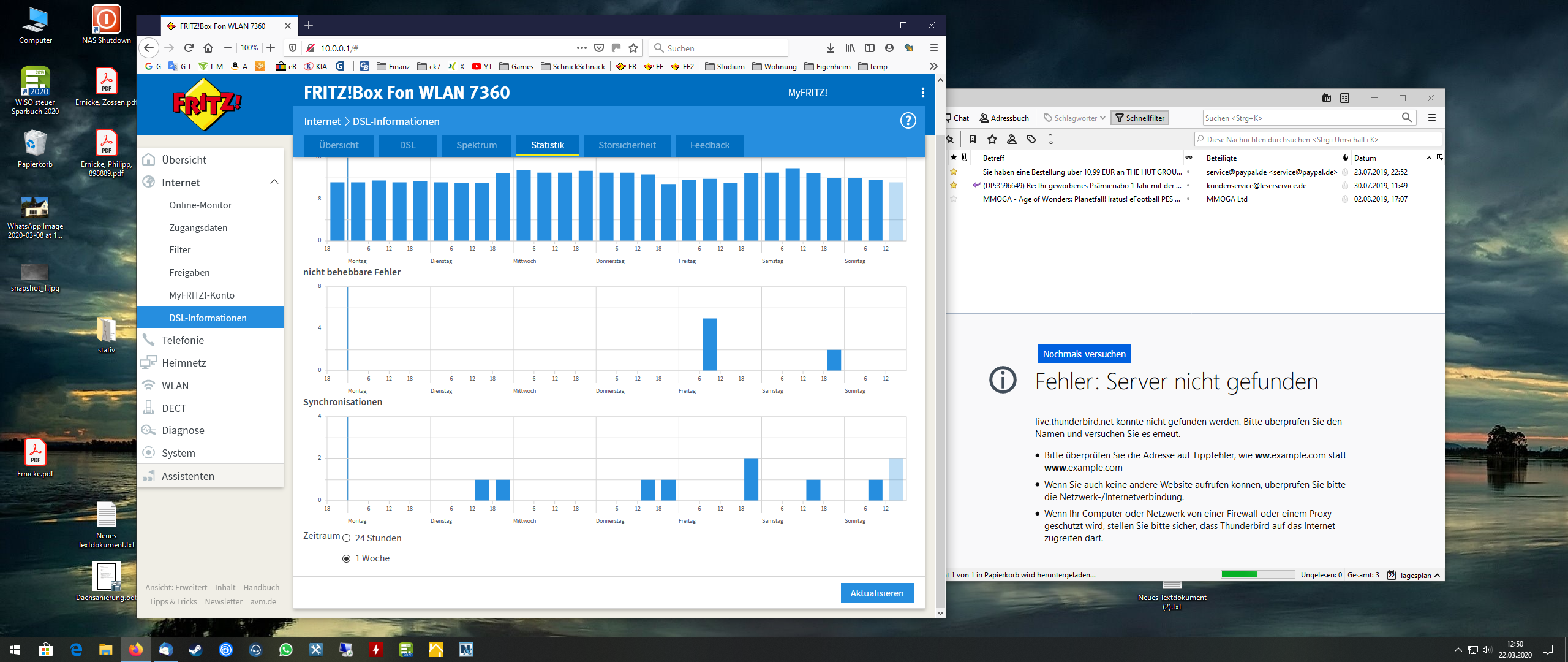This screenshot has height=662, width=1568.
Task: Click the FRITZ!Box help question mark icon
Action: [x=908, y=121]
